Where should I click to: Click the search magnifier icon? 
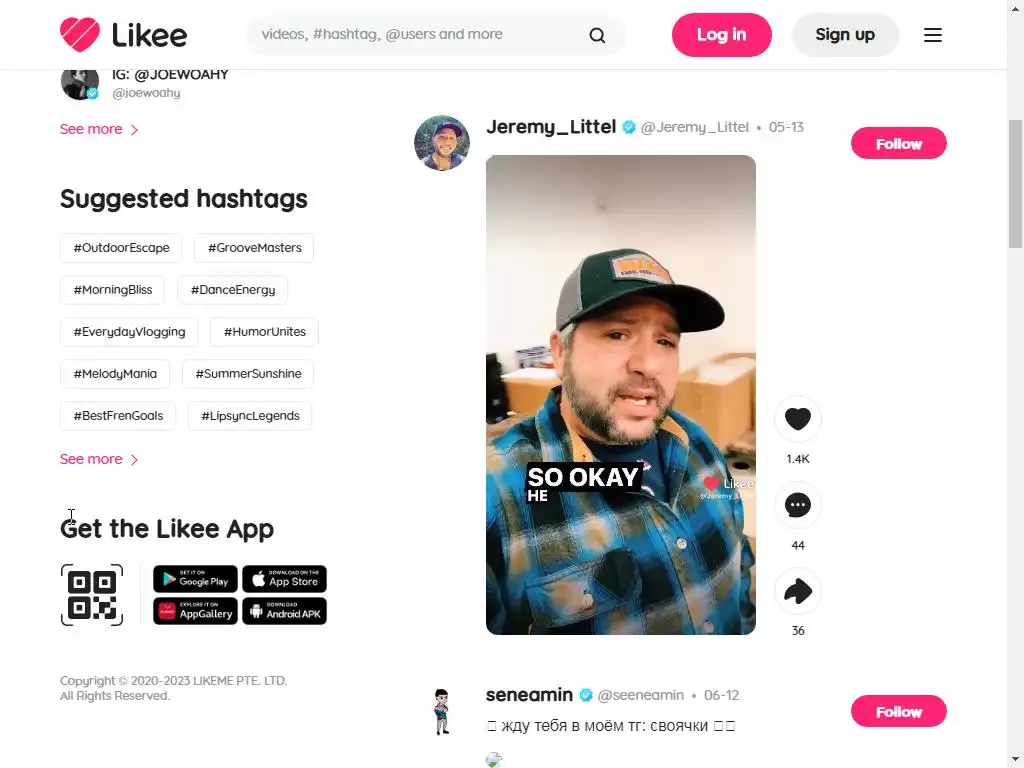(x=597, y=35)
